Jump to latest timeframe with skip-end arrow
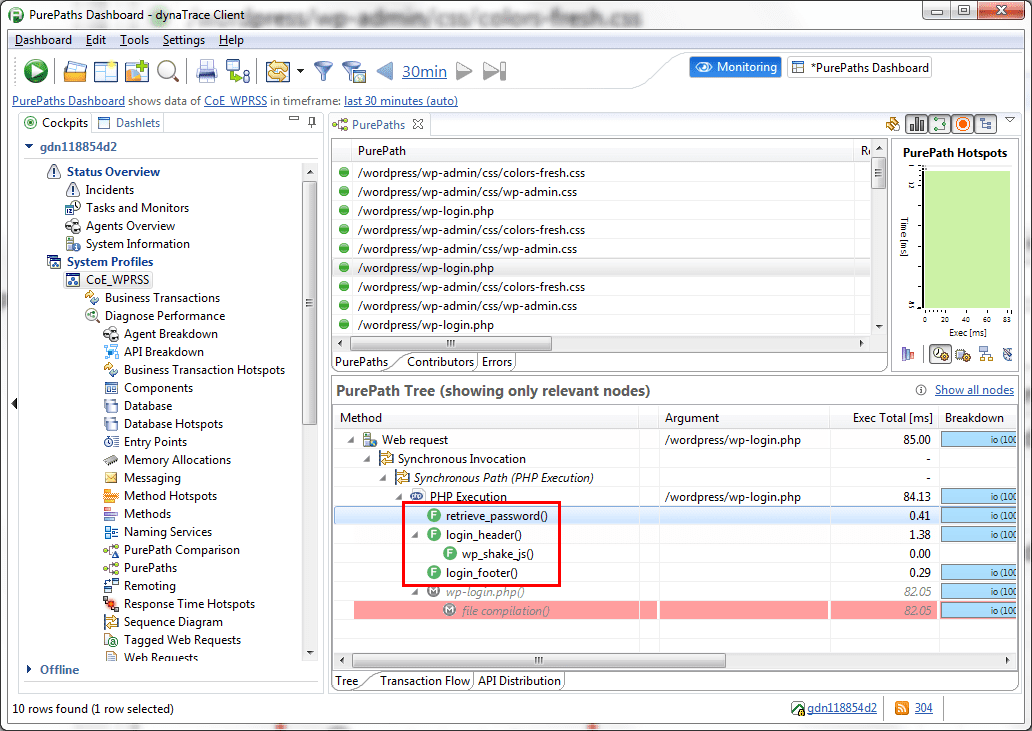This screenshot has width=1032, height=731. pos(494,71)
